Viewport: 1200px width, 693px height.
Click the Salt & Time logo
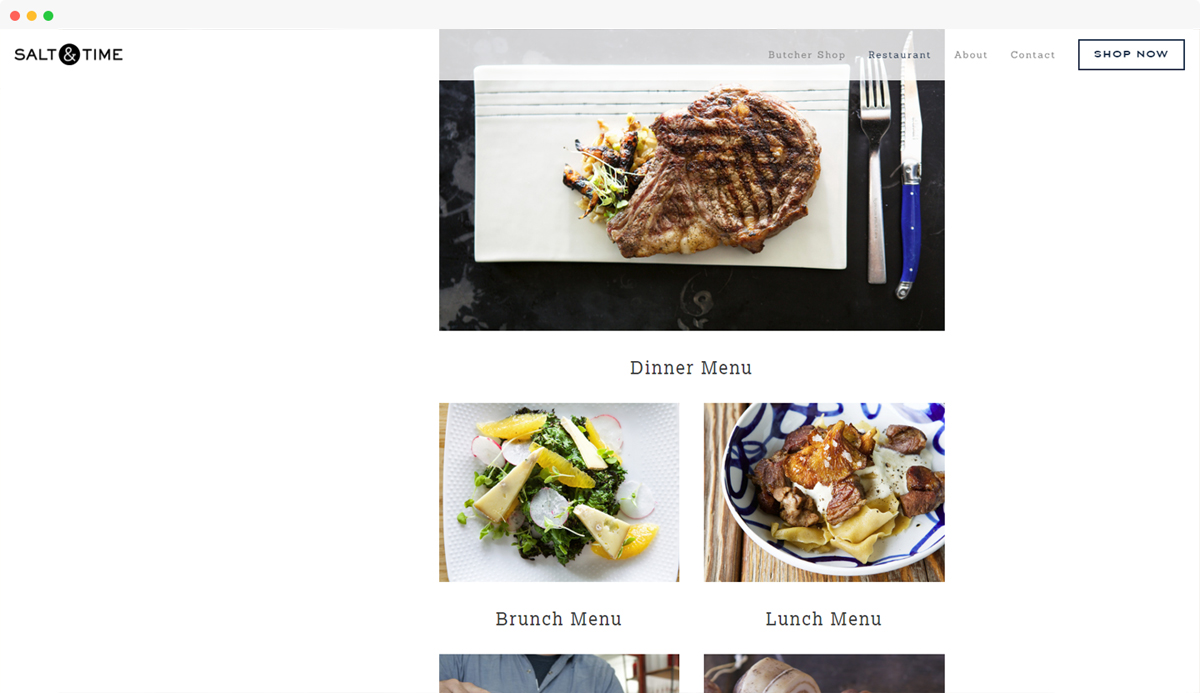click(68, 55)
